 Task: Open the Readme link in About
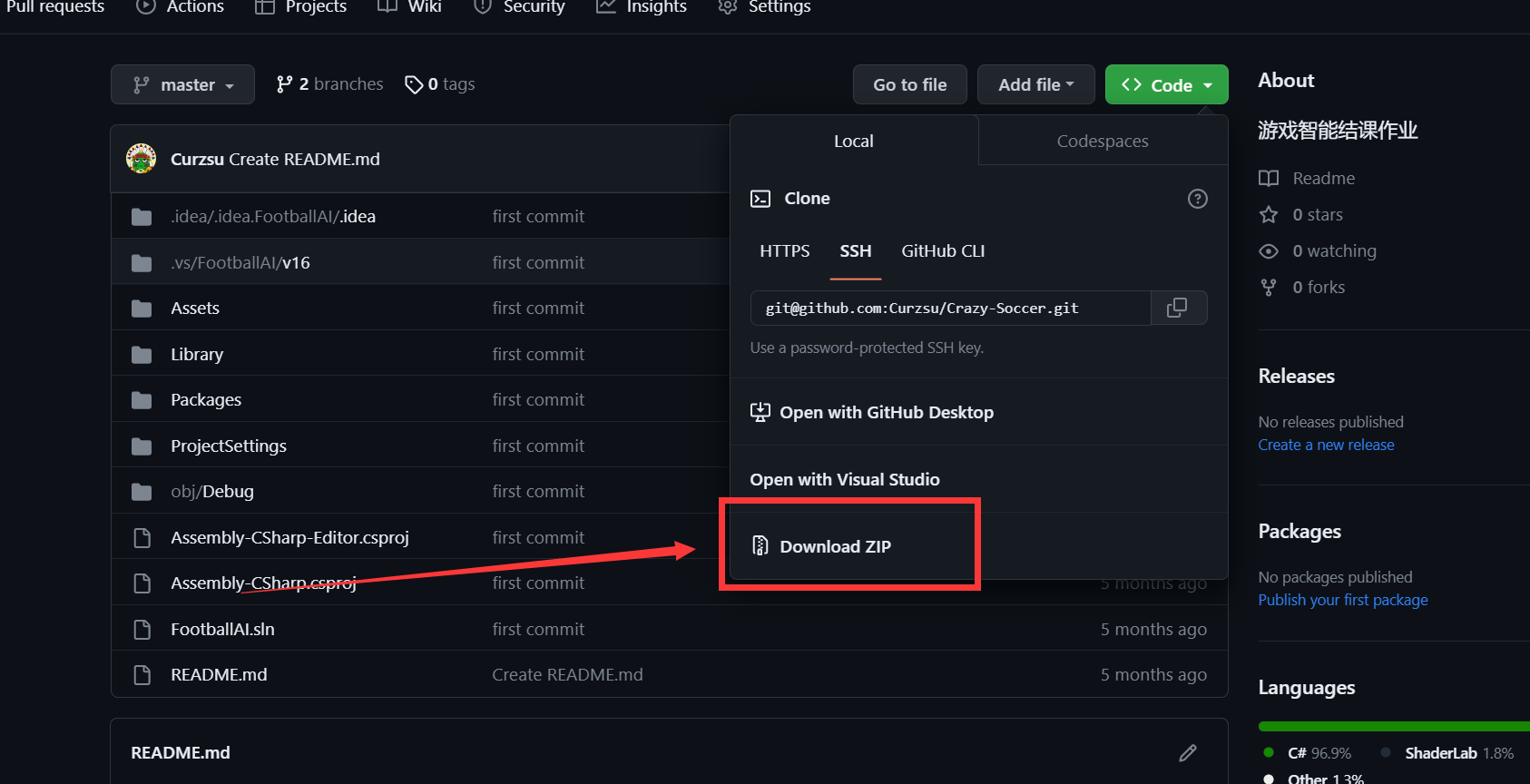pos(1323,179)
